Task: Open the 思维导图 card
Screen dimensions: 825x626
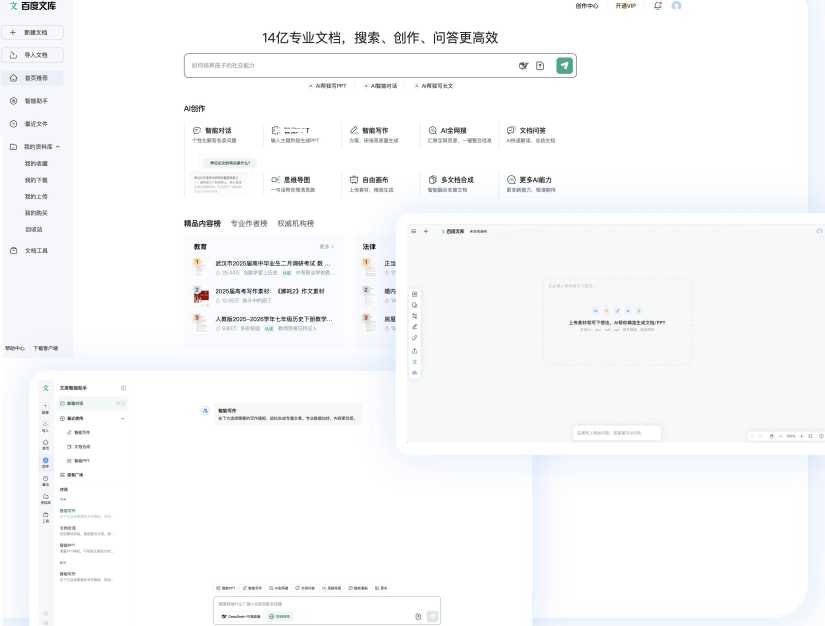Action: [x=301, y=184]
